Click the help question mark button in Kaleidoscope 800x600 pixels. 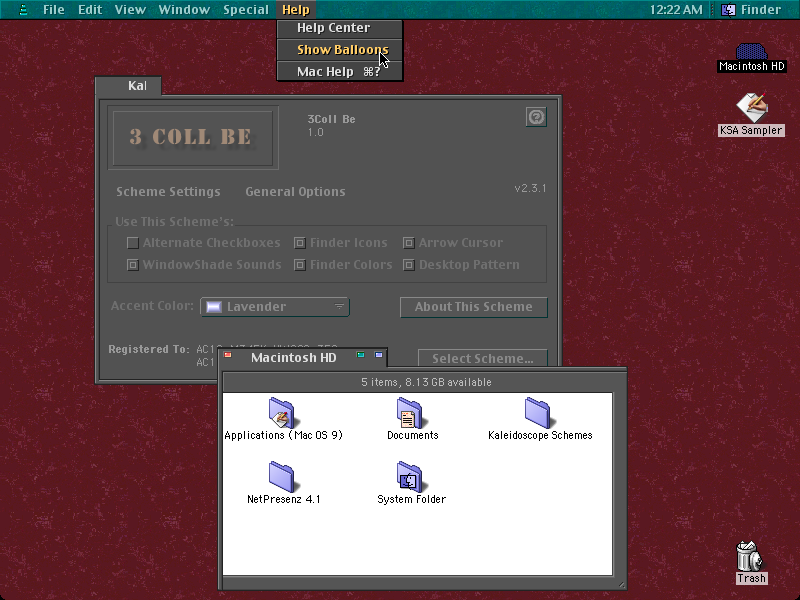point(536,117)
